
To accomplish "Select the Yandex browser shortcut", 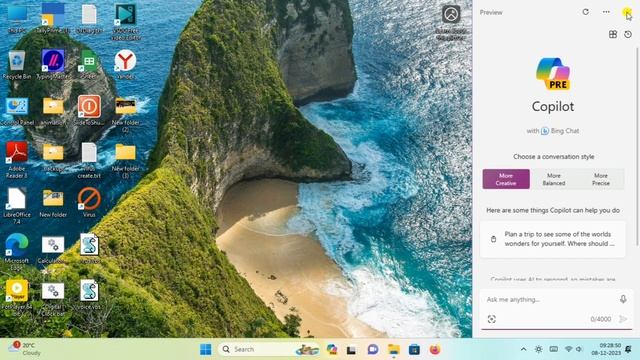I will [125, 64].
